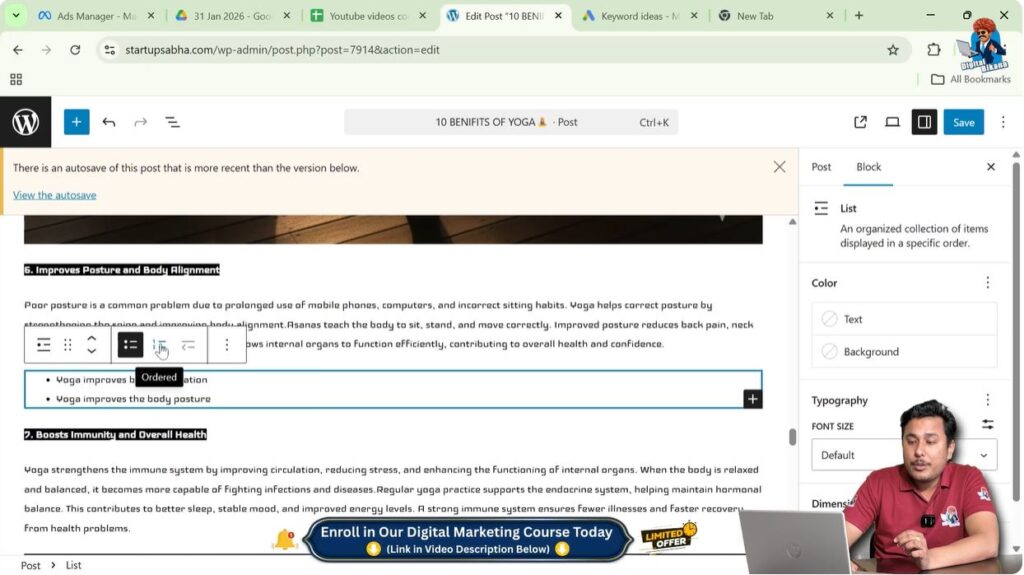
Task: Open the Document Overview list view
Action: point(172,122)
